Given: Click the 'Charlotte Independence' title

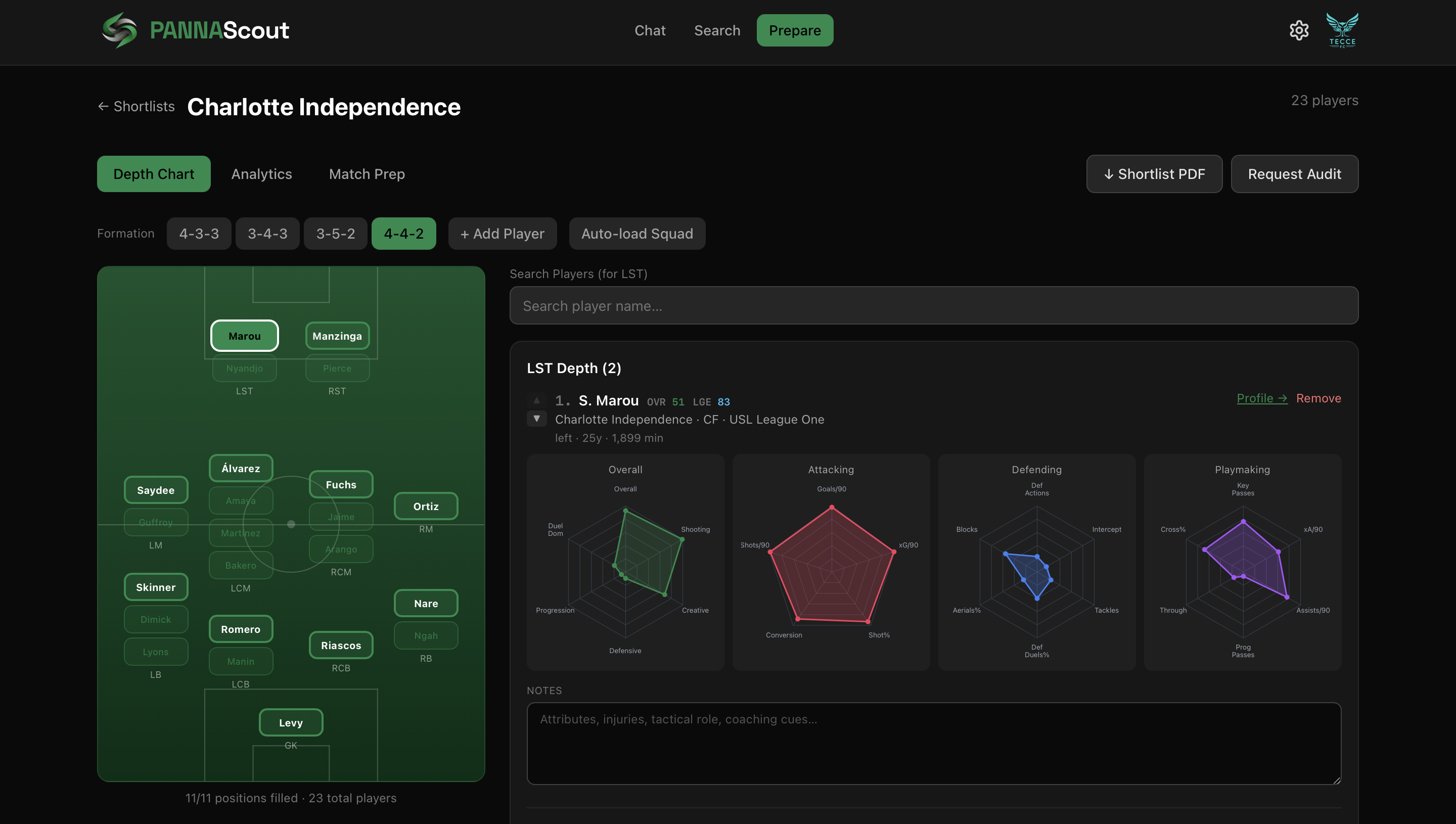Looking at the screenshot, I should tap(324, 107).
